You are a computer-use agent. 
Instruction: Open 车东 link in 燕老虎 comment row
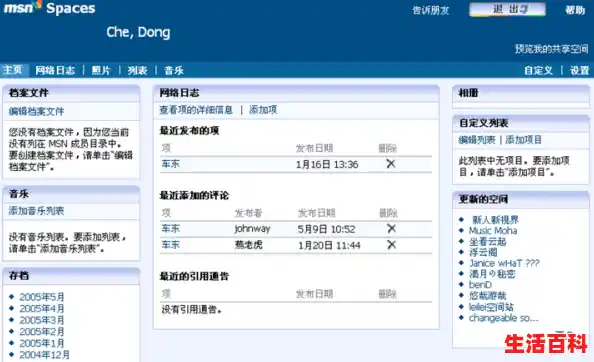170,245
